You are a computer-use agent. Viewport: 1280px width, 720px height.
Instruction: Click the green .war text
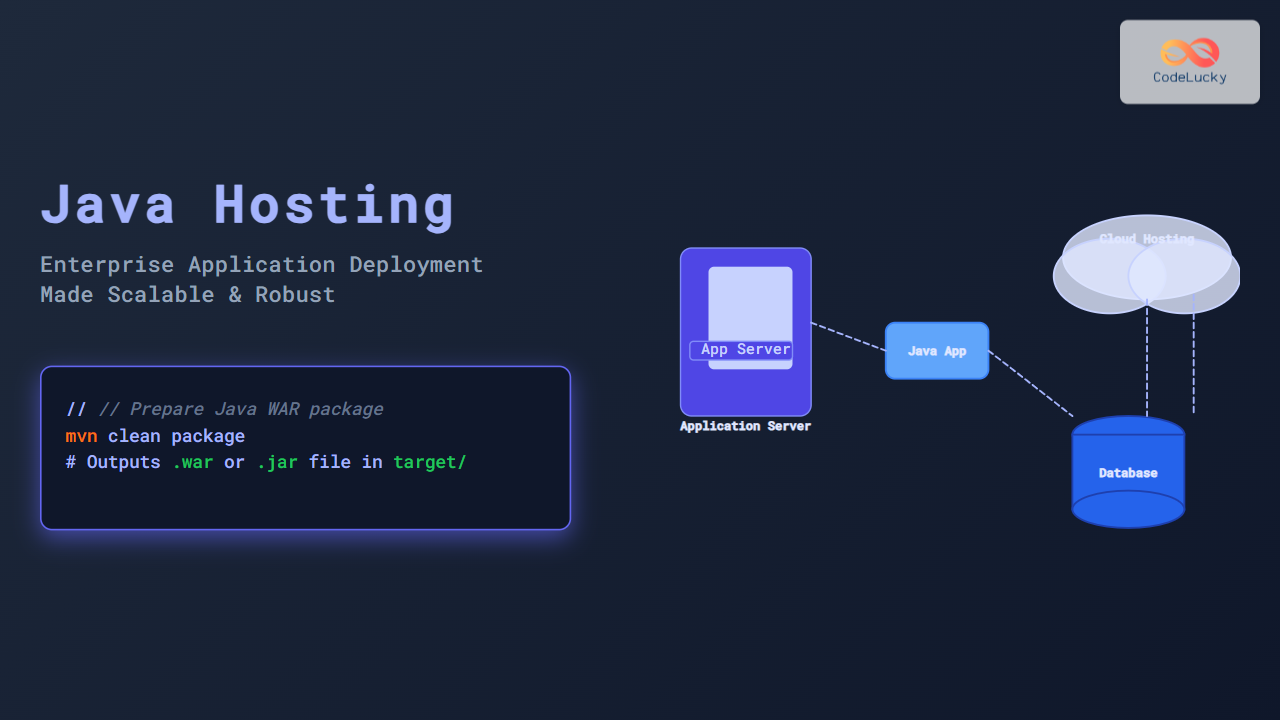pos(192,463)
